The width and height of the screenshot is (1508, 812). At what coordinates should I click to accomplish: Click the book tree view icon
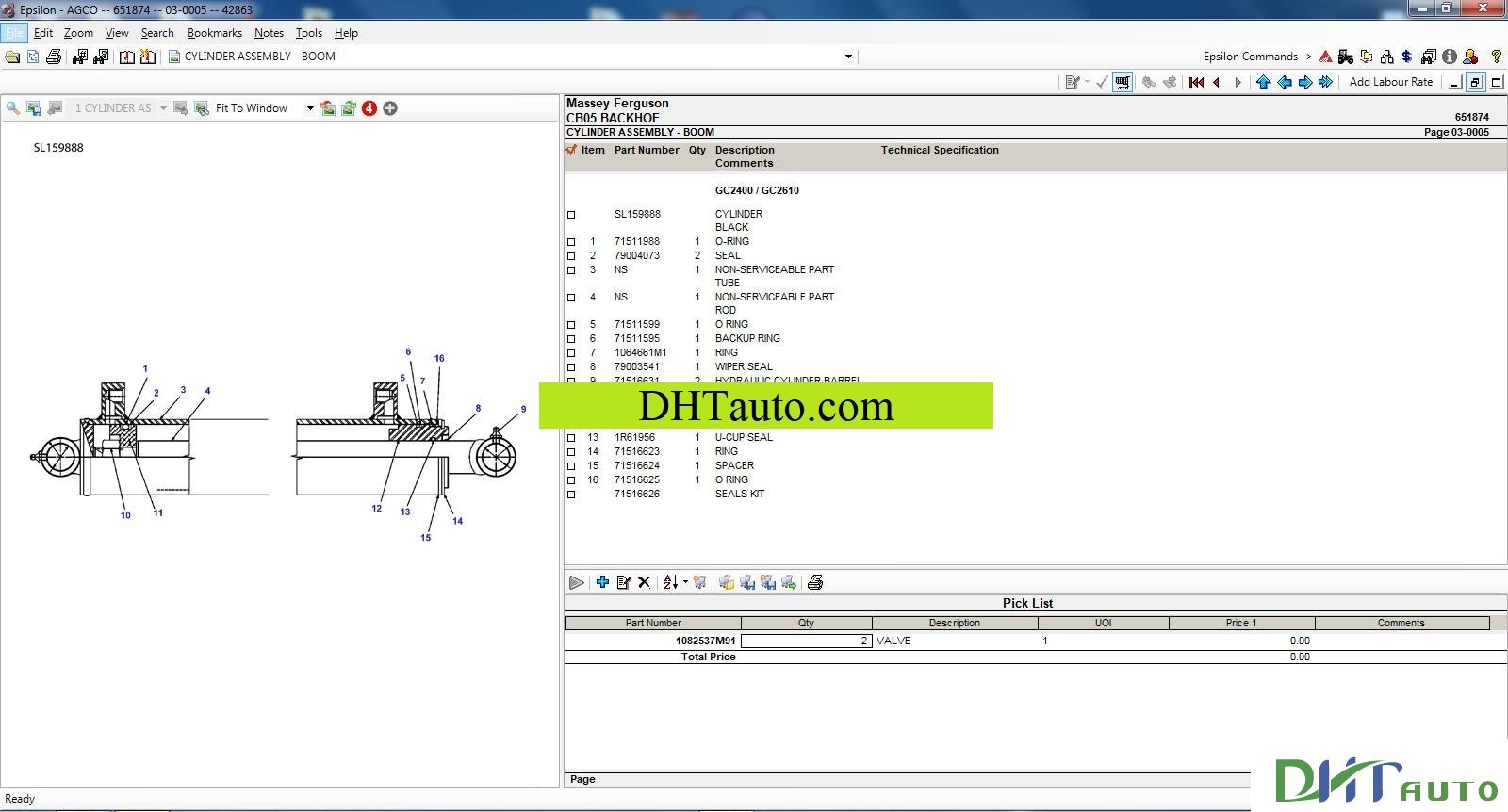click(33, 57)
